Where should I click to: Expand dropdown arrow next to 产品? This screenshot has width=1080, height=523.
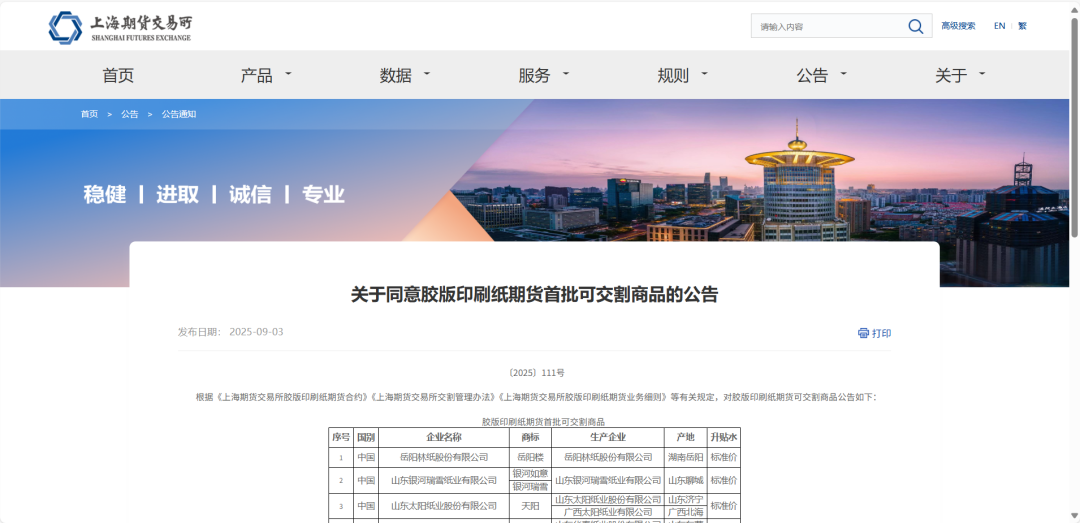click(x=289, y=73)
